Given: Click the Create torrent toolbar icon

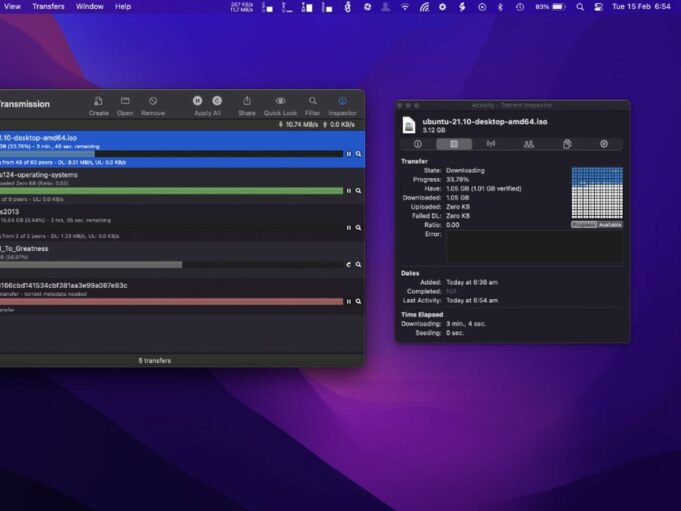Looking at the screenshot, I should pyautogui.click(x=99, y=101).
